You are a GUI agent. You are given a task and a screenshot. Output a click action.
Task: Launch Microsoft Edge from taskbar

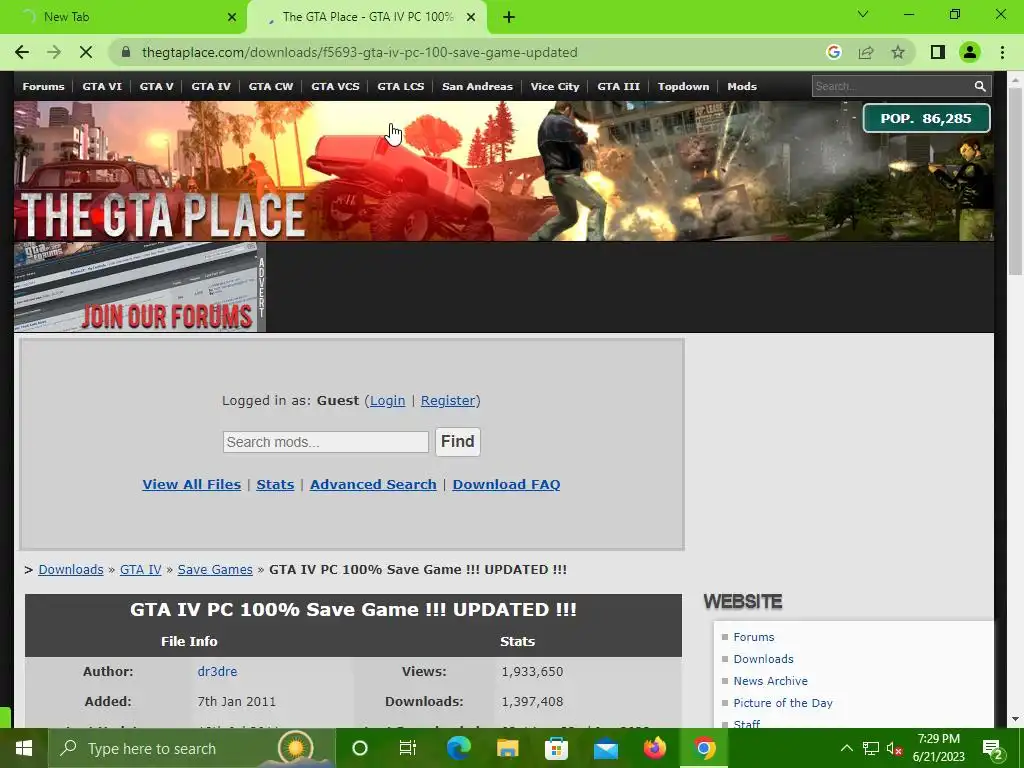(x=458, y=748)
